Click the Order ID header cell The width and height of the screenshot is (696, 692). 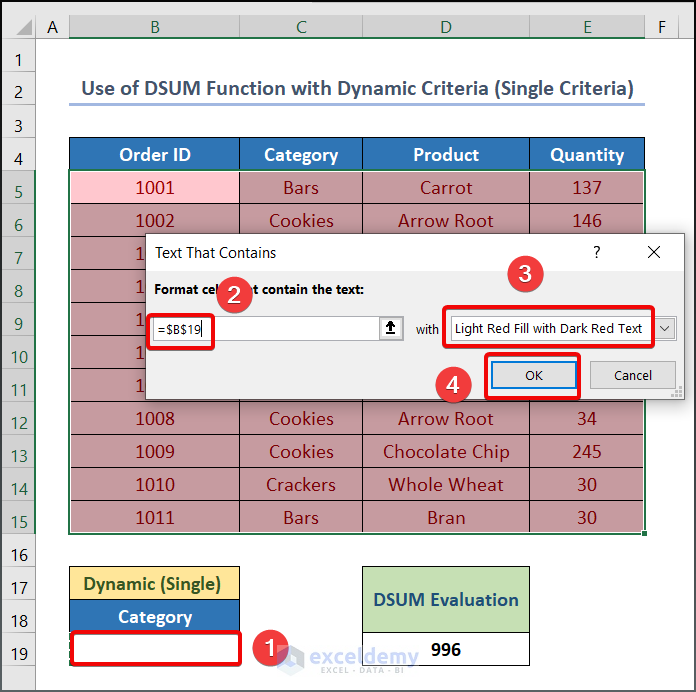tap(154, 154)
